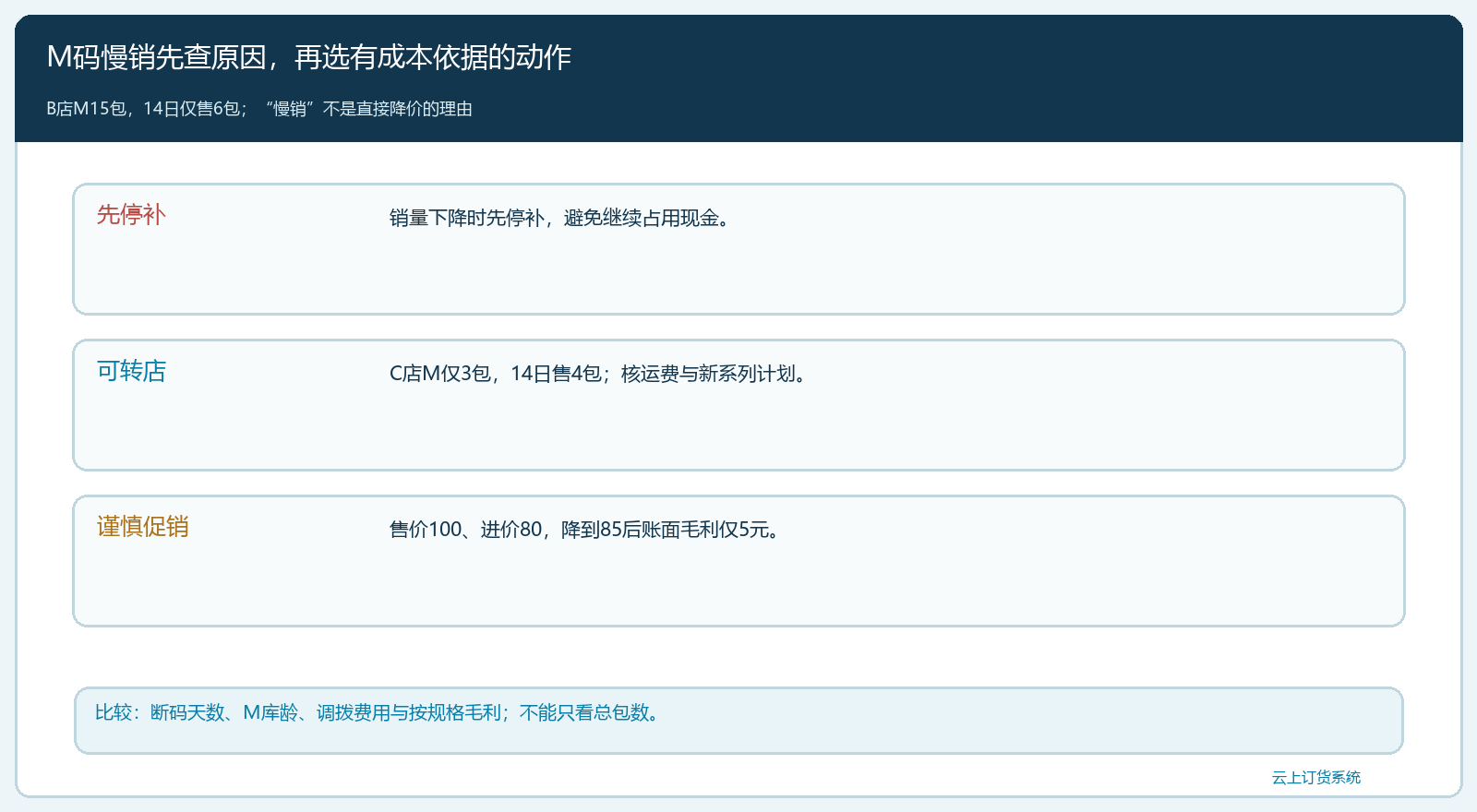Select the "可转店" heading
Viewport: 1477px width, 812px height.
click(131, 371)
